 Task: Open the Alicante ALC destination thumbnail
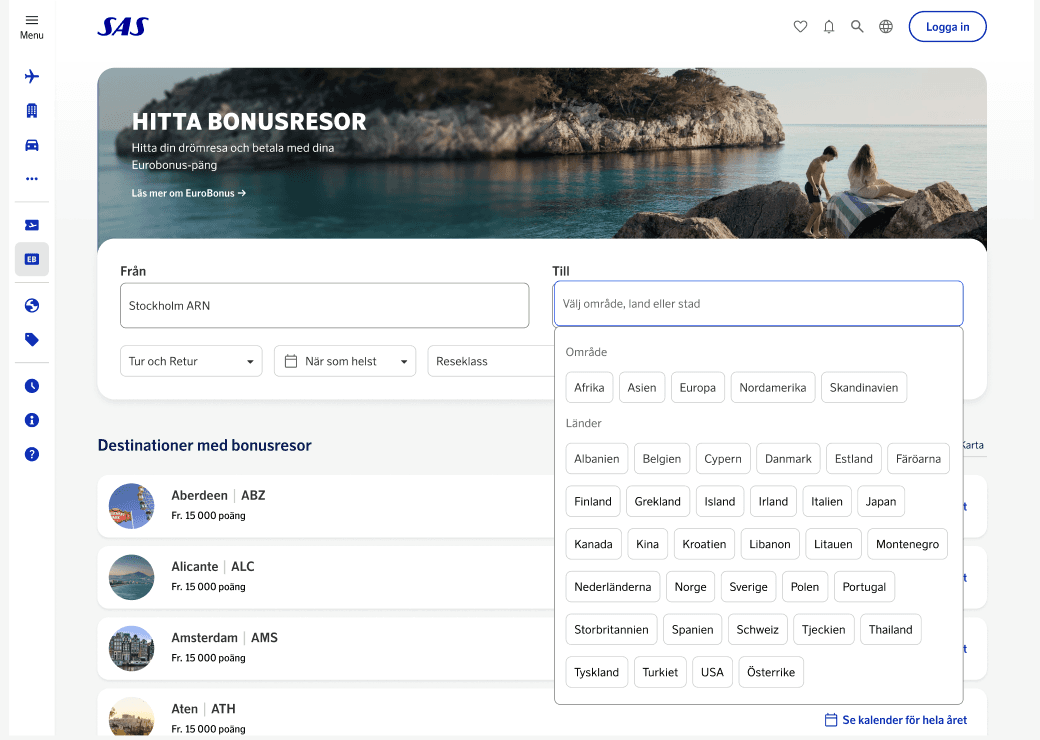coord(131,577)
